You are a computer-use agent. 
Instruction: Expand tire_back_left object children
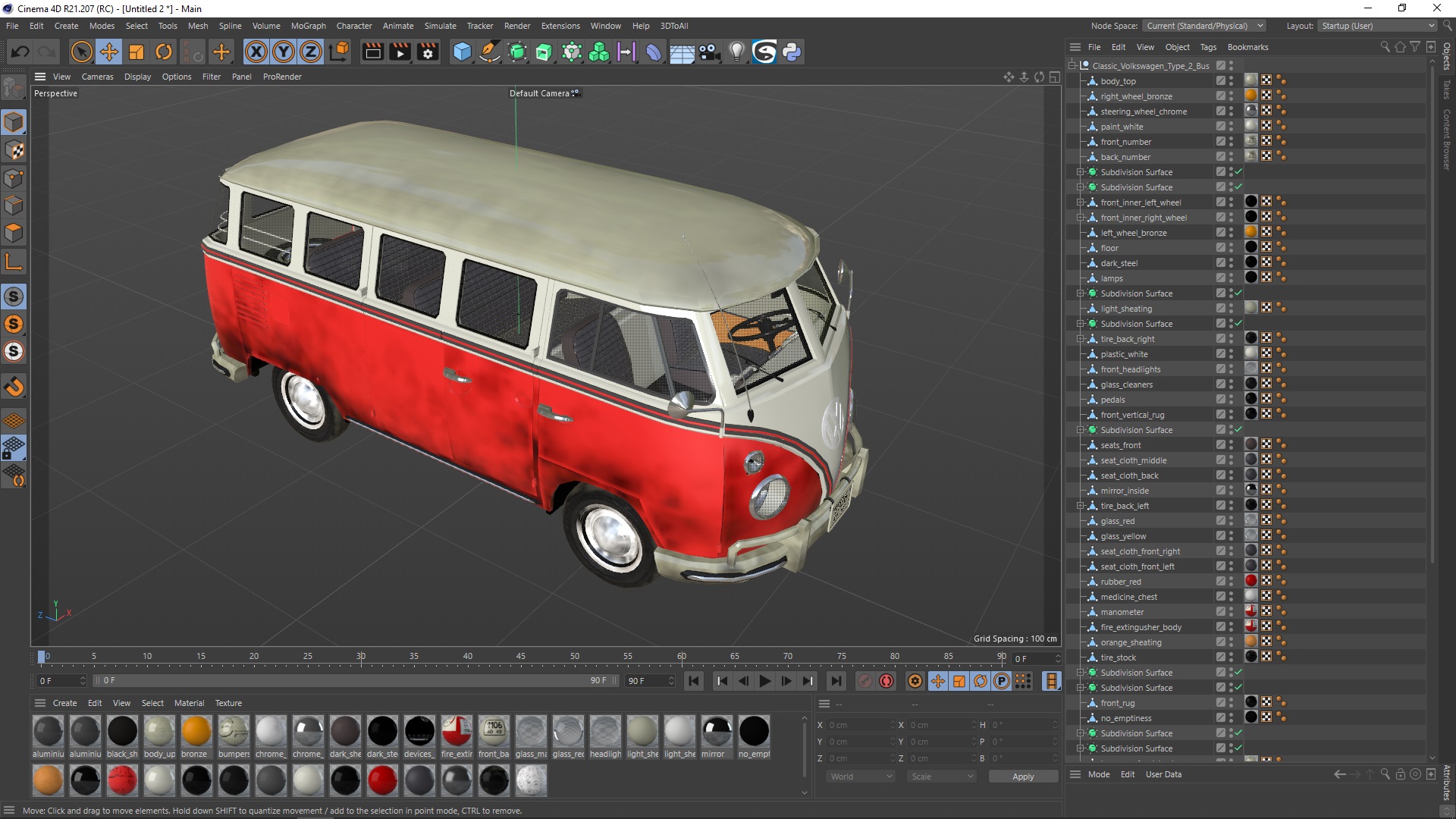tap(1081, 506)
